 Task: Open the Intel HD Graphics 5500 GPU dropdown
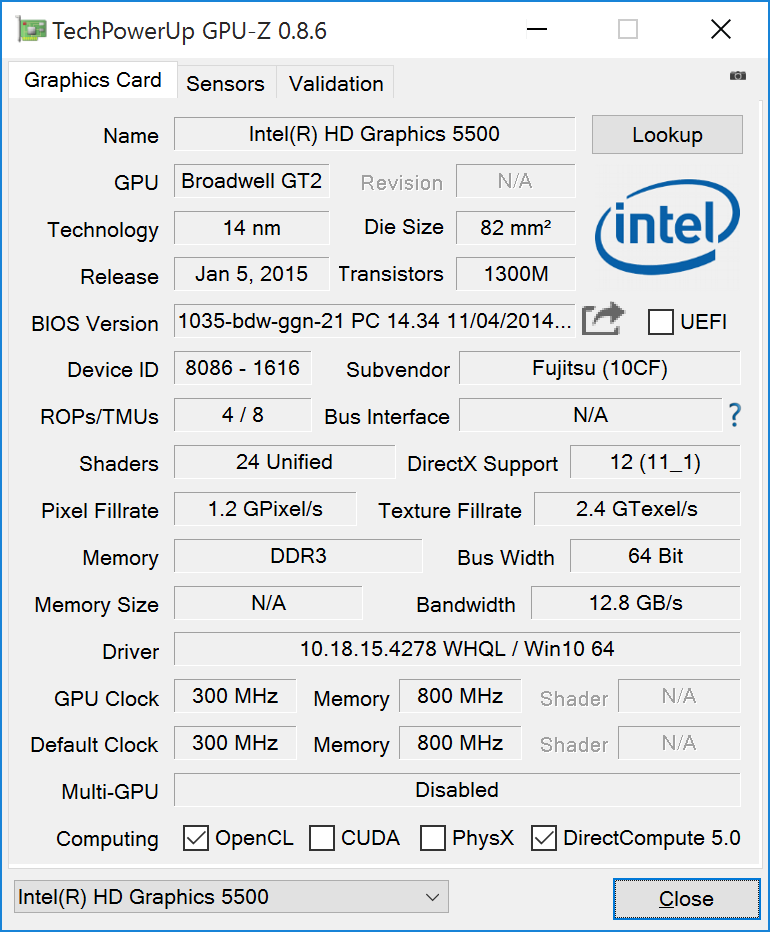231,897
